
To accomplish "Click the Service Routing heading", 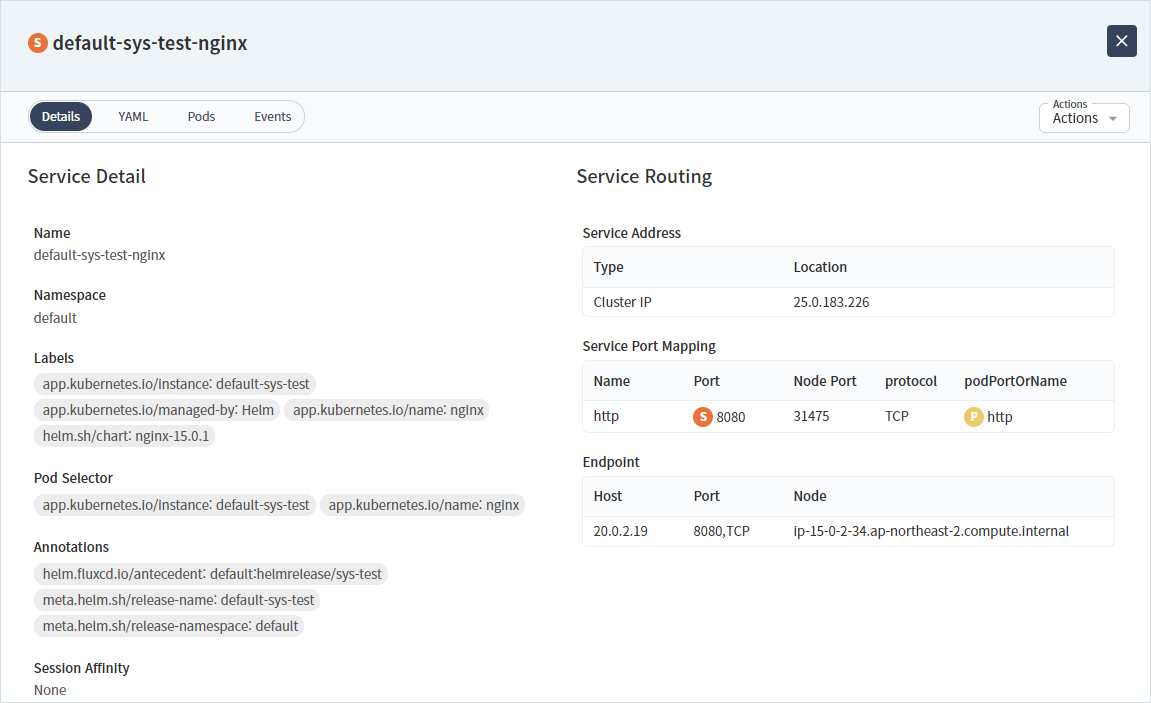I will tap(644, 176).
